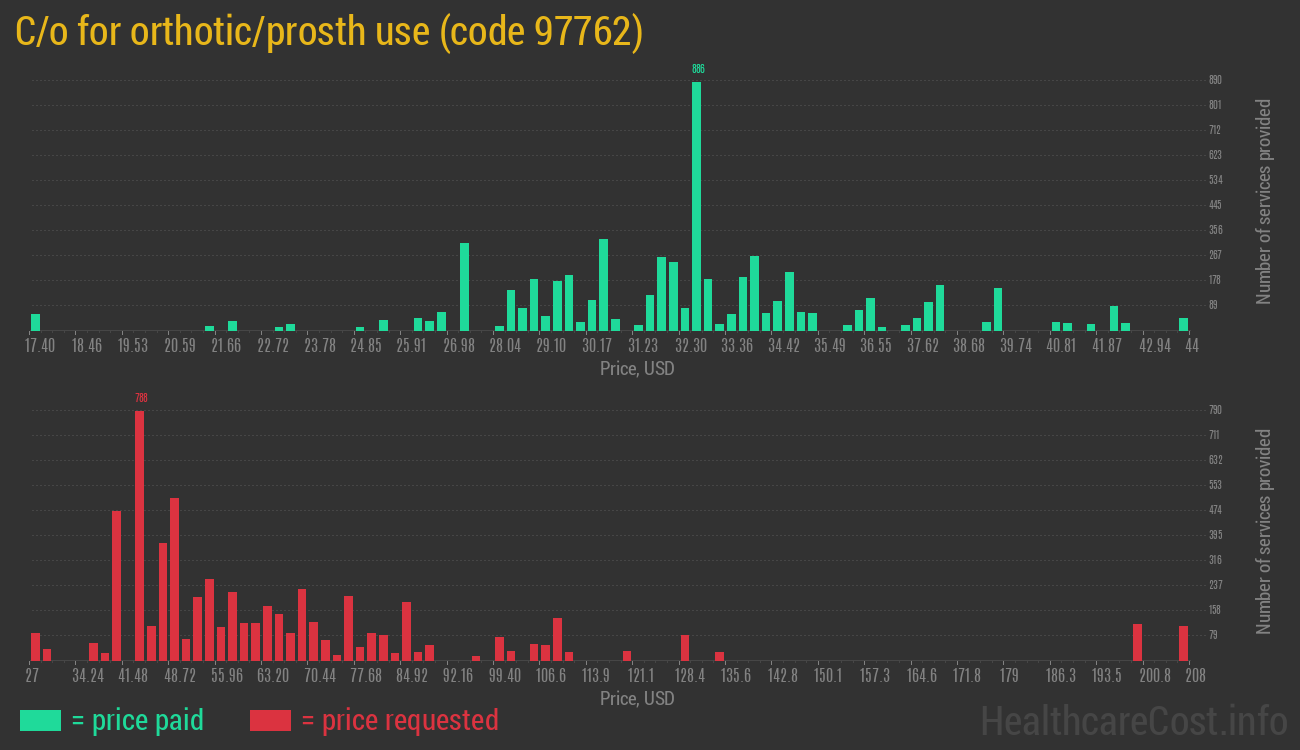Click the leftmost green bar near 17.40
The height and width of the screenshot is (750, 1300).
36,322
